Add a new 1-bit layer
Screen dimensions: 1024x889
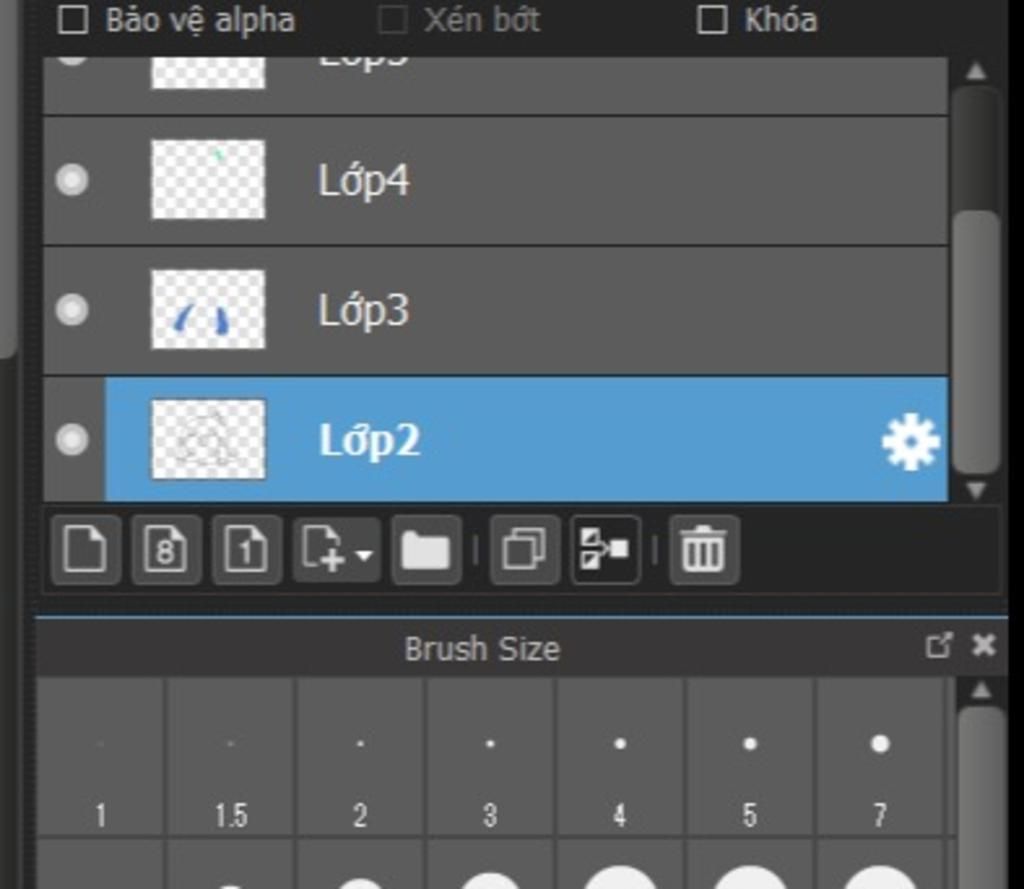pos(247,549)
